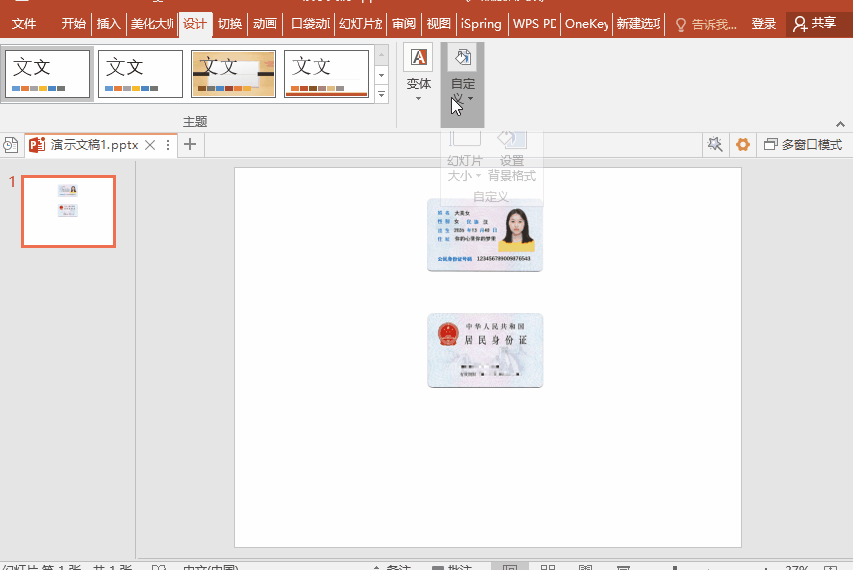Apply the first Office theme thumbnail
Image resolution: width=853 pixels, height=570 pixels.
click(47, 74)
